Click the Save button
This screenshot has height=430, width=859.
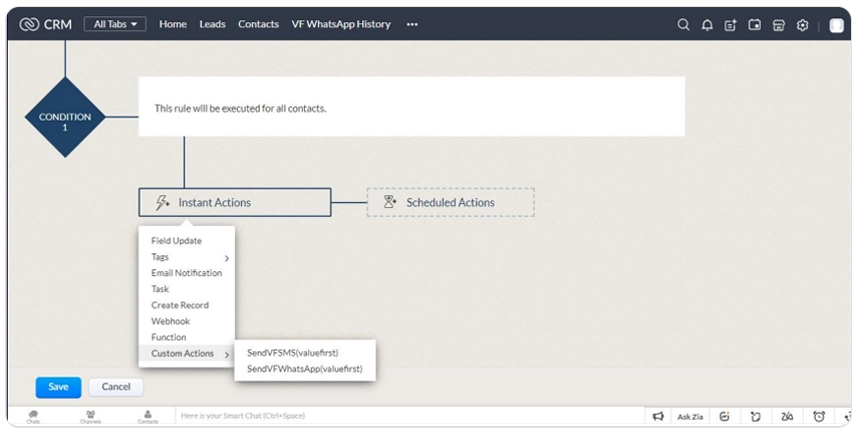click(x=58, y=387)
